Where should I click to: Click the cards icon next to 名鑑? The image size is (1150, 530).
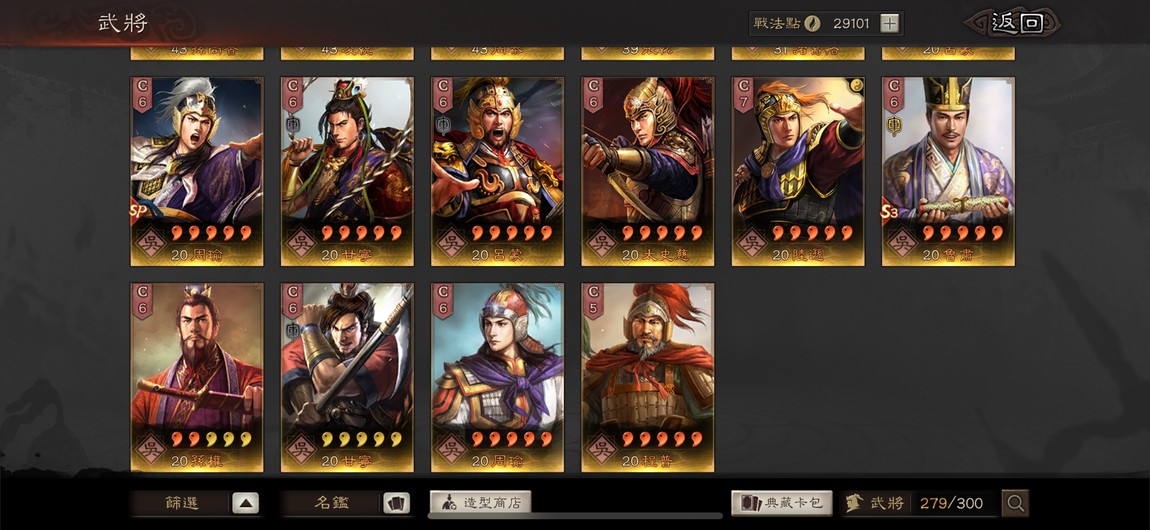[396, 503]
